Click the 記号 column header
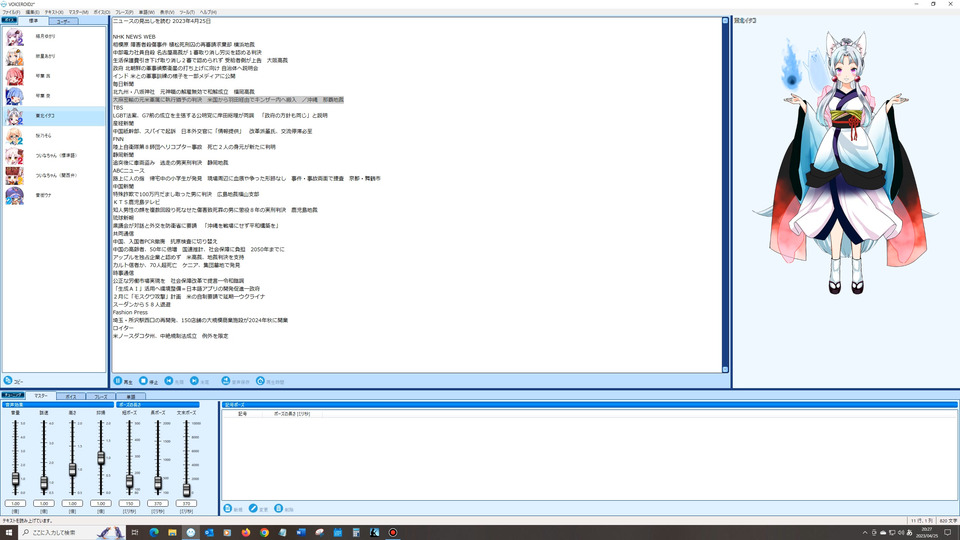 tap(242, 414)
